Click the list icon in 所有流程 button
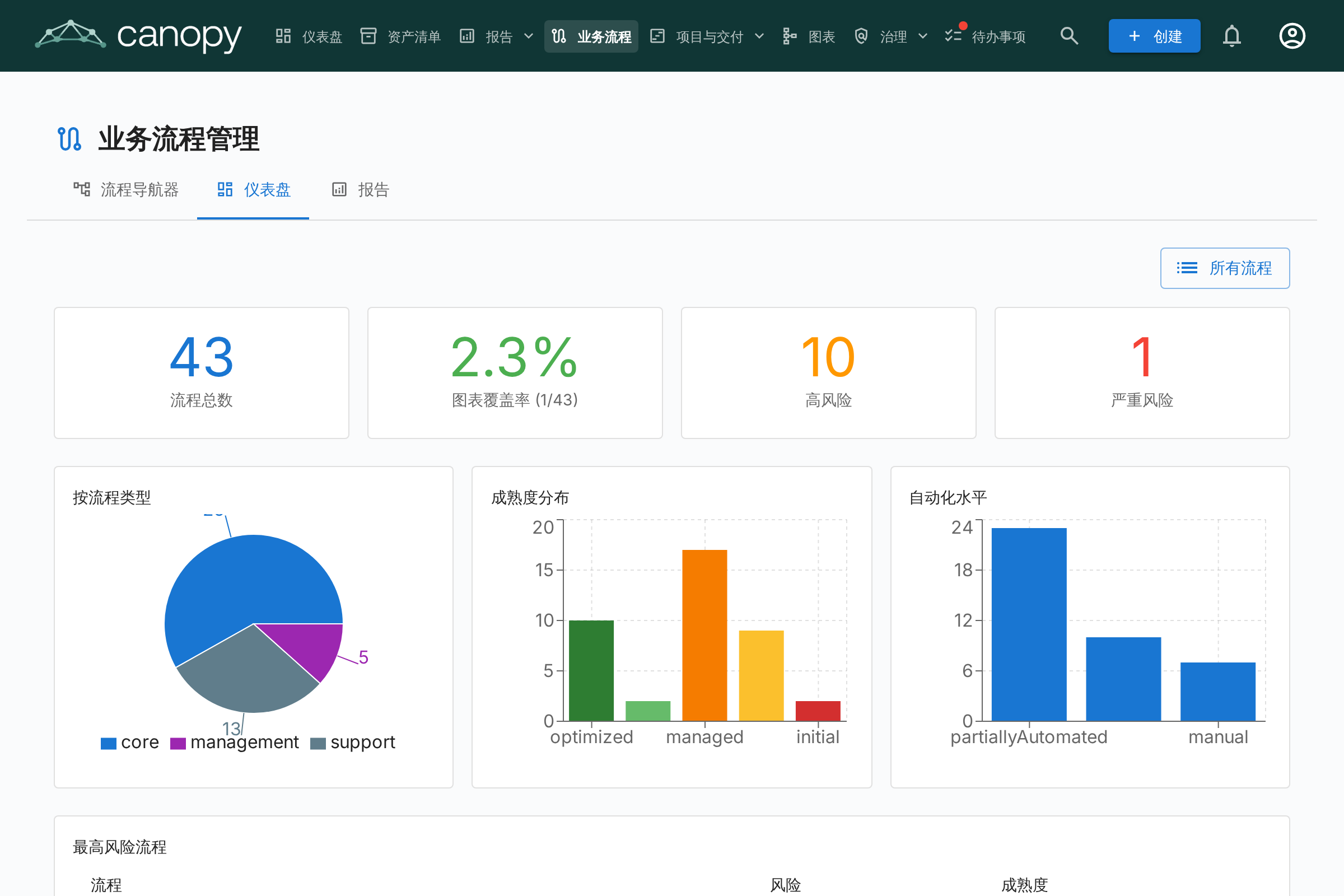The height and width of the screenshot is (896, 1344). click(1187, 268)
